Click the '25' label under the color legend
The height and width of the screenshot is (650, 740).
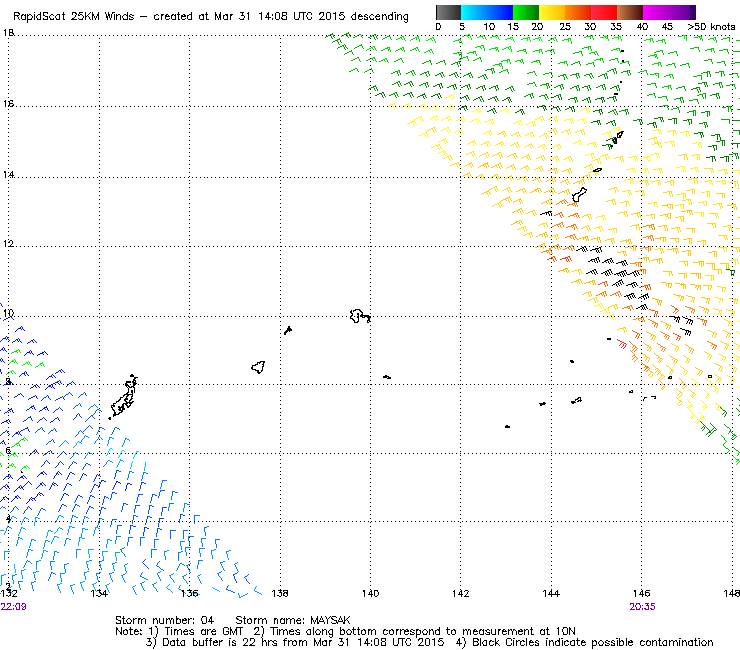click(565, 27)
